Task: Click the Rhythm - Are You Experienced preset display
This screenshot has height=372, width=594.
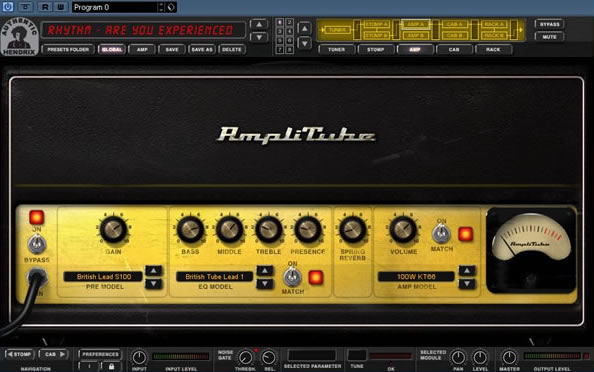Action: pos(143,30)
